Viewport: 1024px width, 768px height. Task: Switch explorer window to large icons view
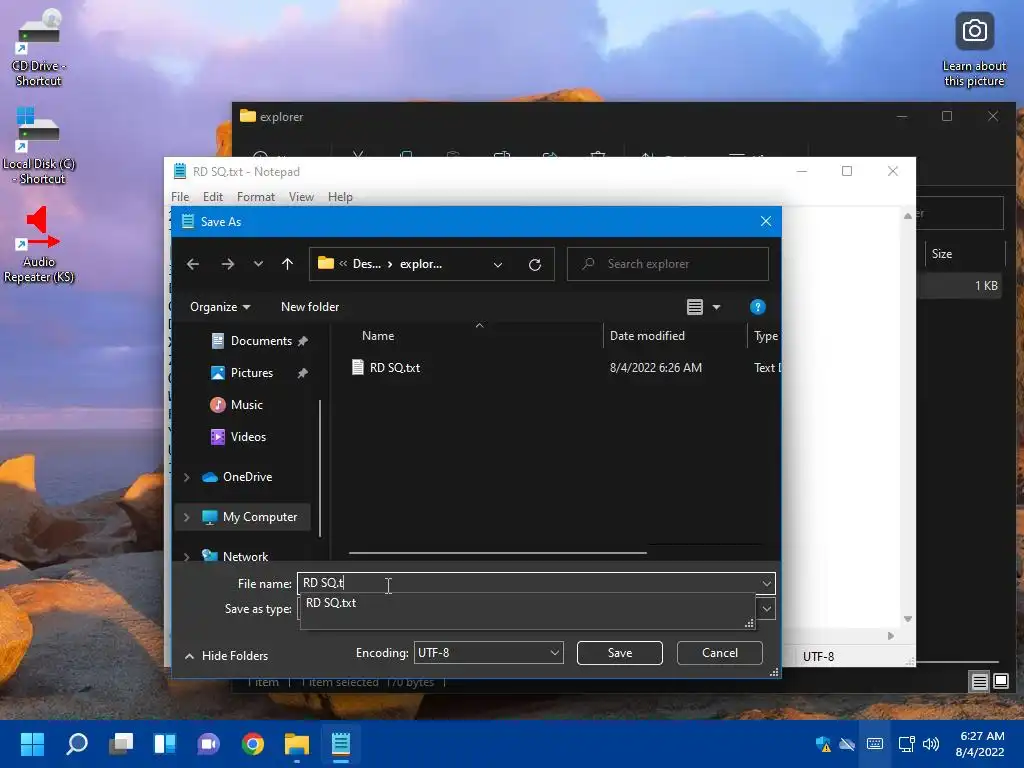(x=1001, y=682)
